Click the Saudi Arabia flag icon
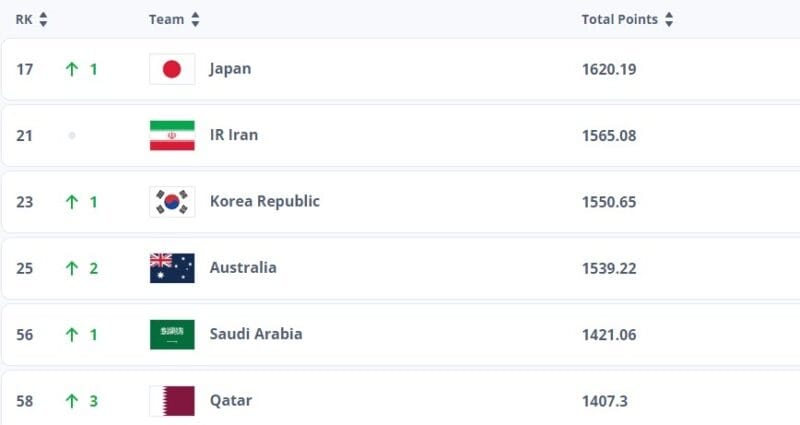This screenshot has height=425, width=800. 172,334
